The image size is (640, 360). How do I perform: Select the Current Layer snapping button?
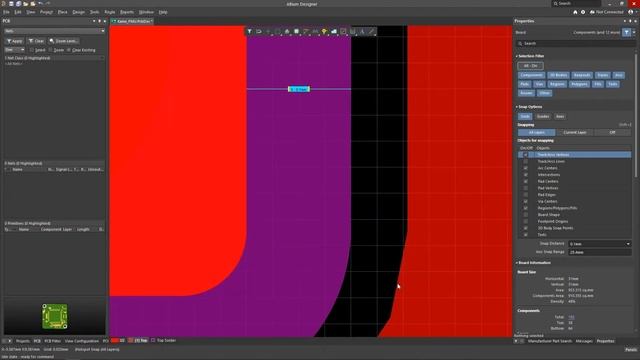575,132
